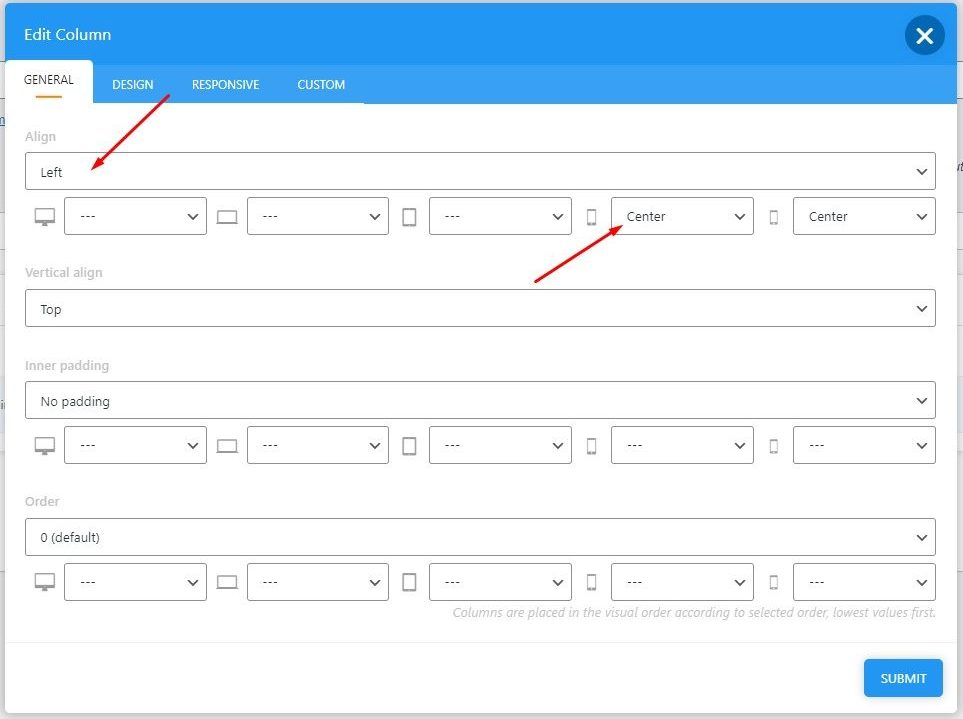Open the desktop Align dropdown

[135, 216]
